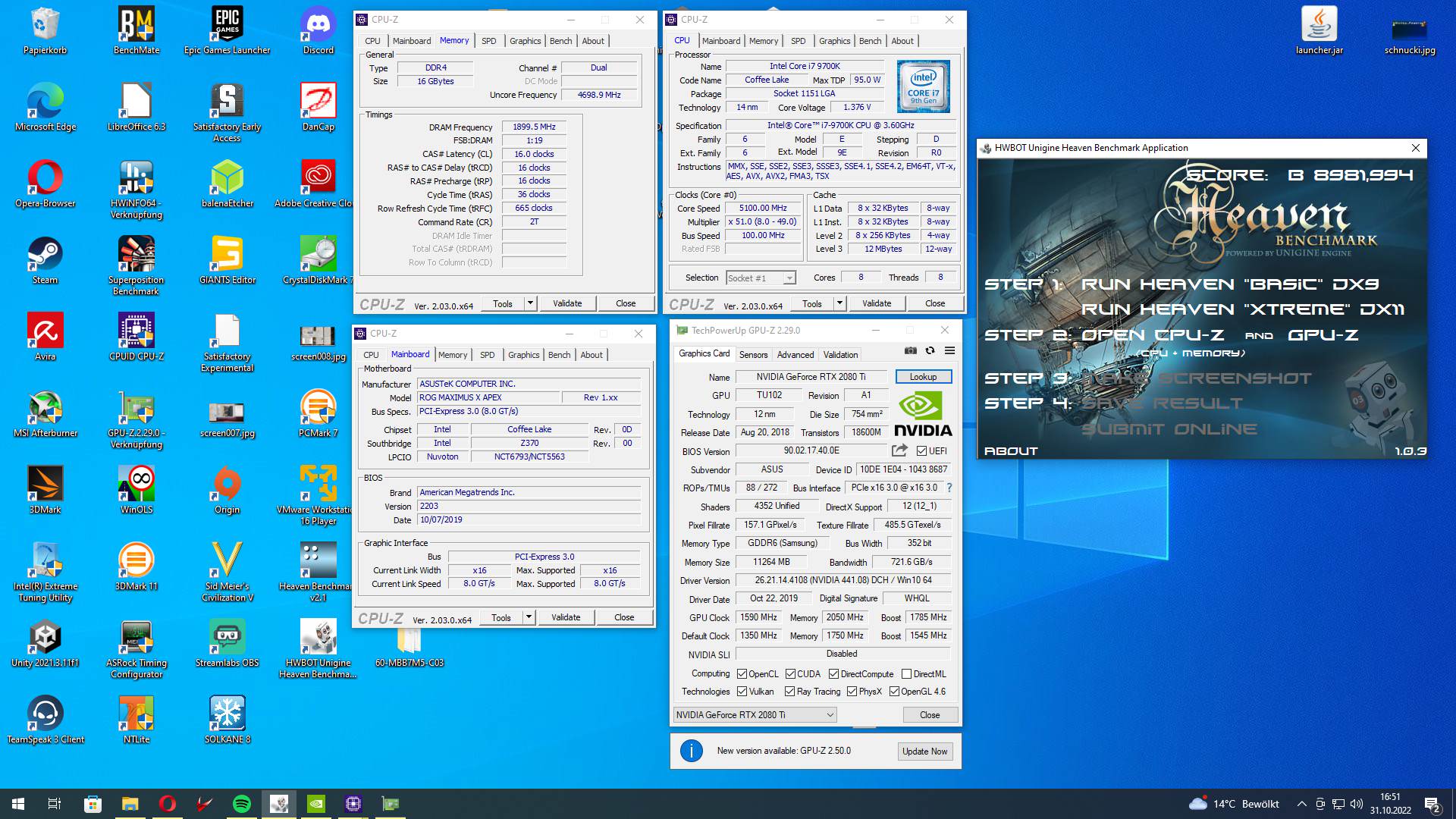Expand Tools dropdown arrow in Memory CPU-Z window

pos(530,303)
